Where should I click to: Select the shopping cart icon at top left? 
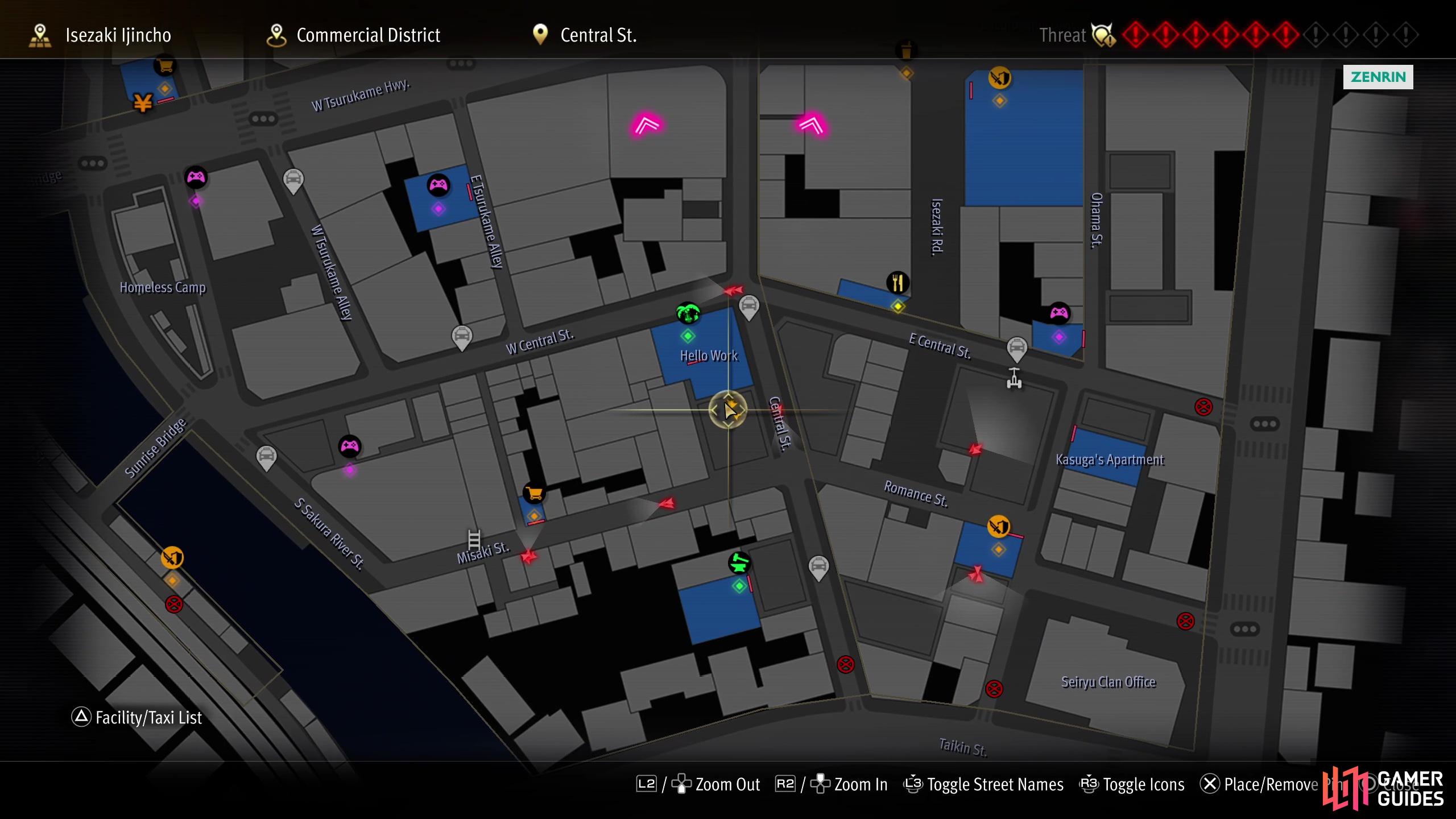tap(165, 66)
